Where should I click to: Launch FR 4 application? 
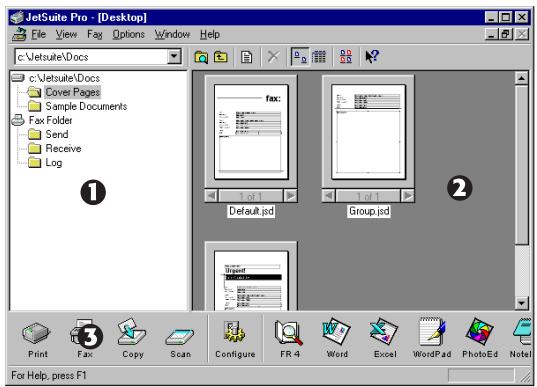coord(289,332)
